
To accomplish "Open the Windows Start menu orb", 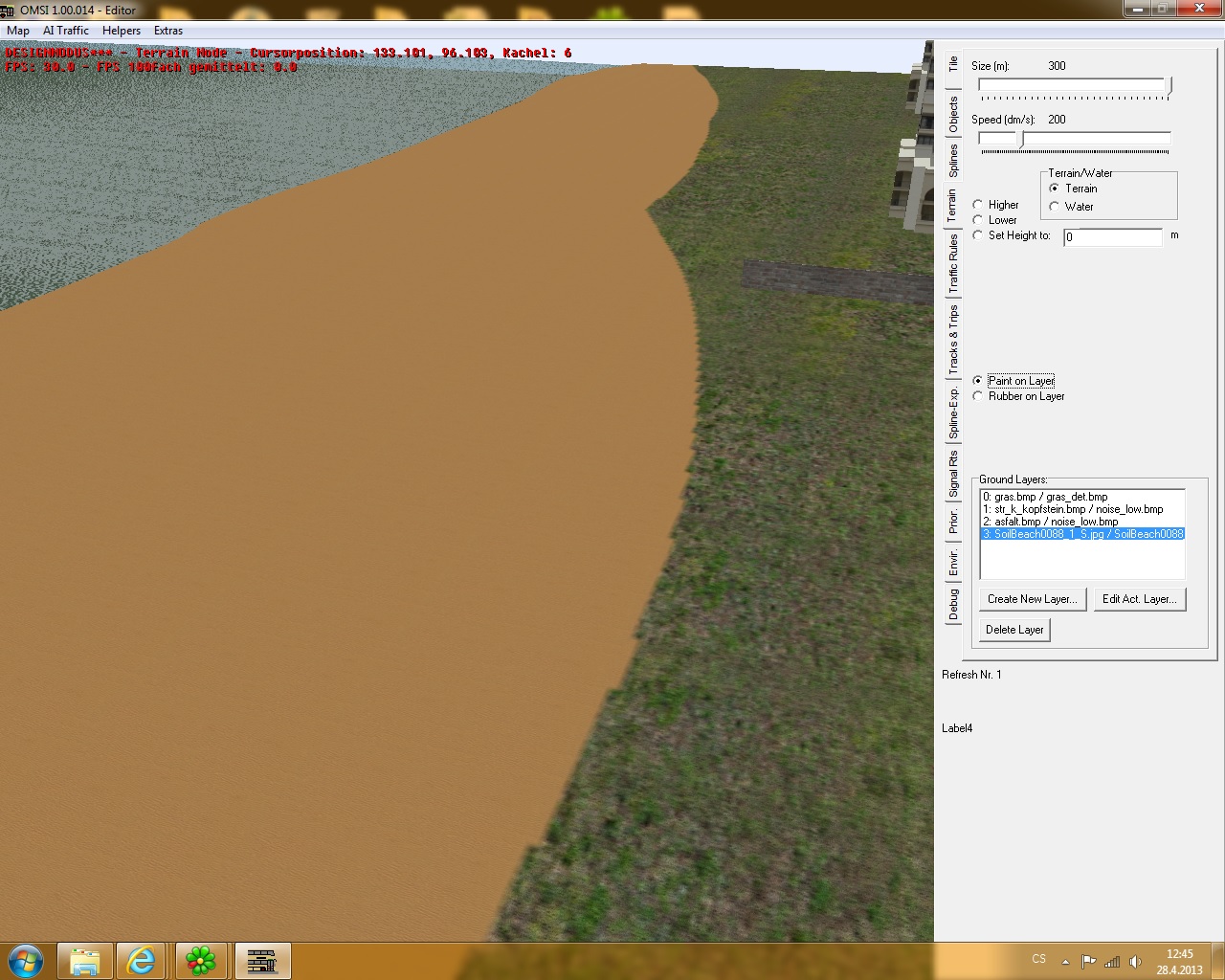I will [x=26, y=960].
